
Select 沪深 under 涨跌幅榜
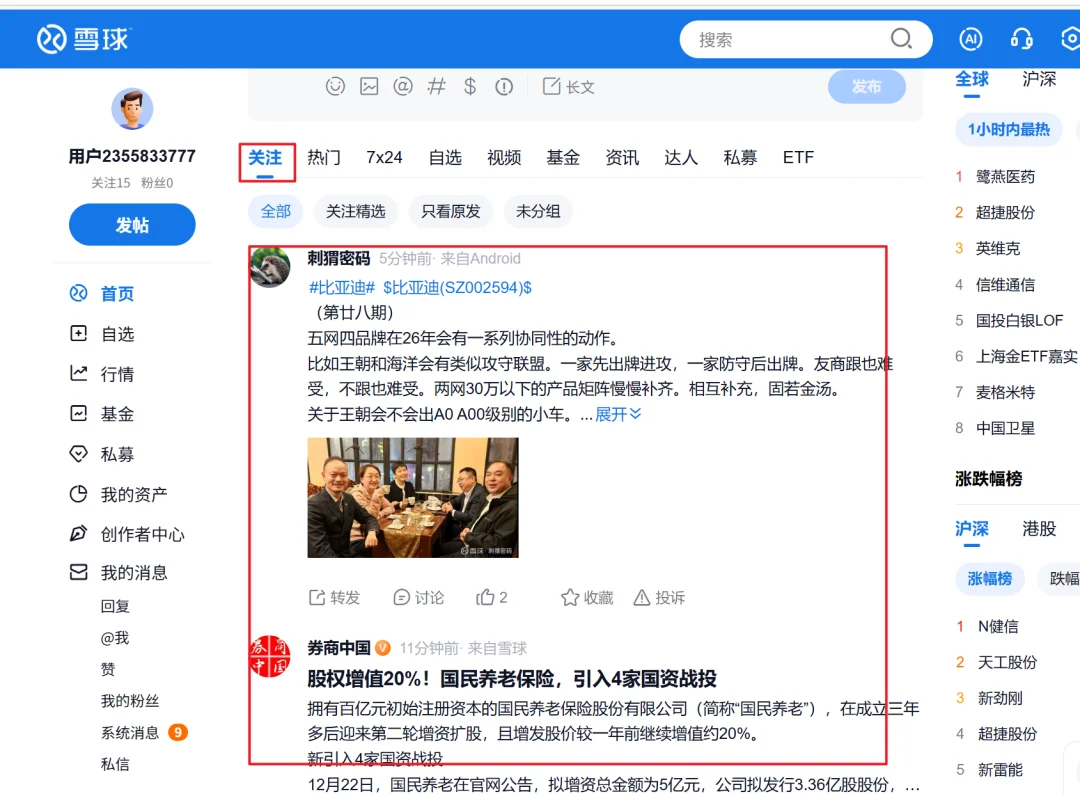click(972, 529)
